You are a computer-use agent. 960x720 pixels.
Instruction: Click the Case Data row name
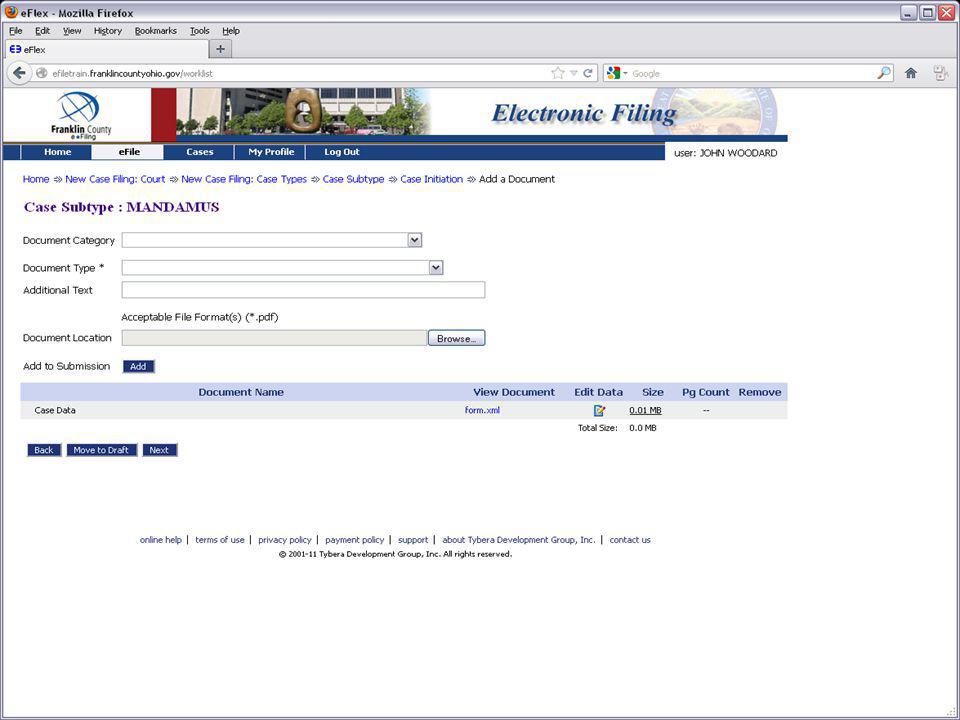click(x=55, y=410)
